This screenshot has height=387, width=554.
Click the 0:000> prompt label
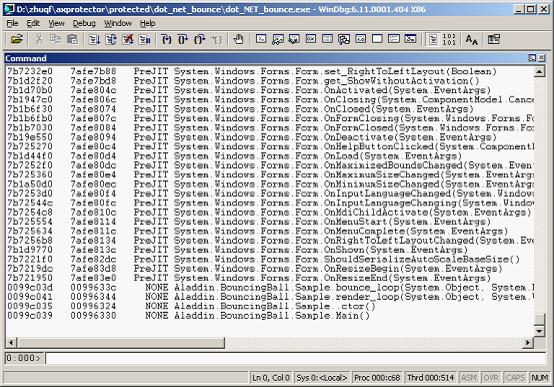coord(24,358)
